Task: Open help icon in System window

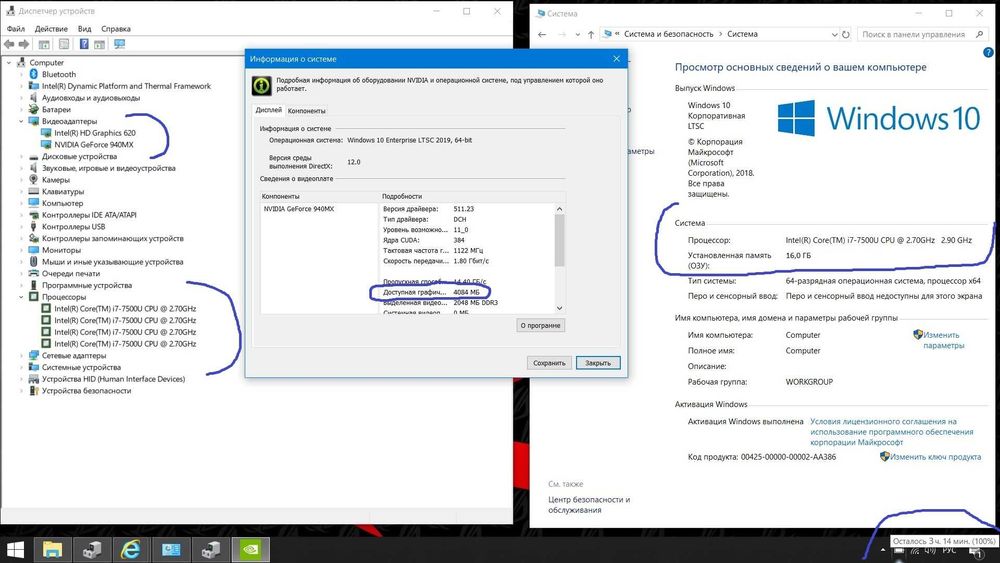Action: [988, 53]
